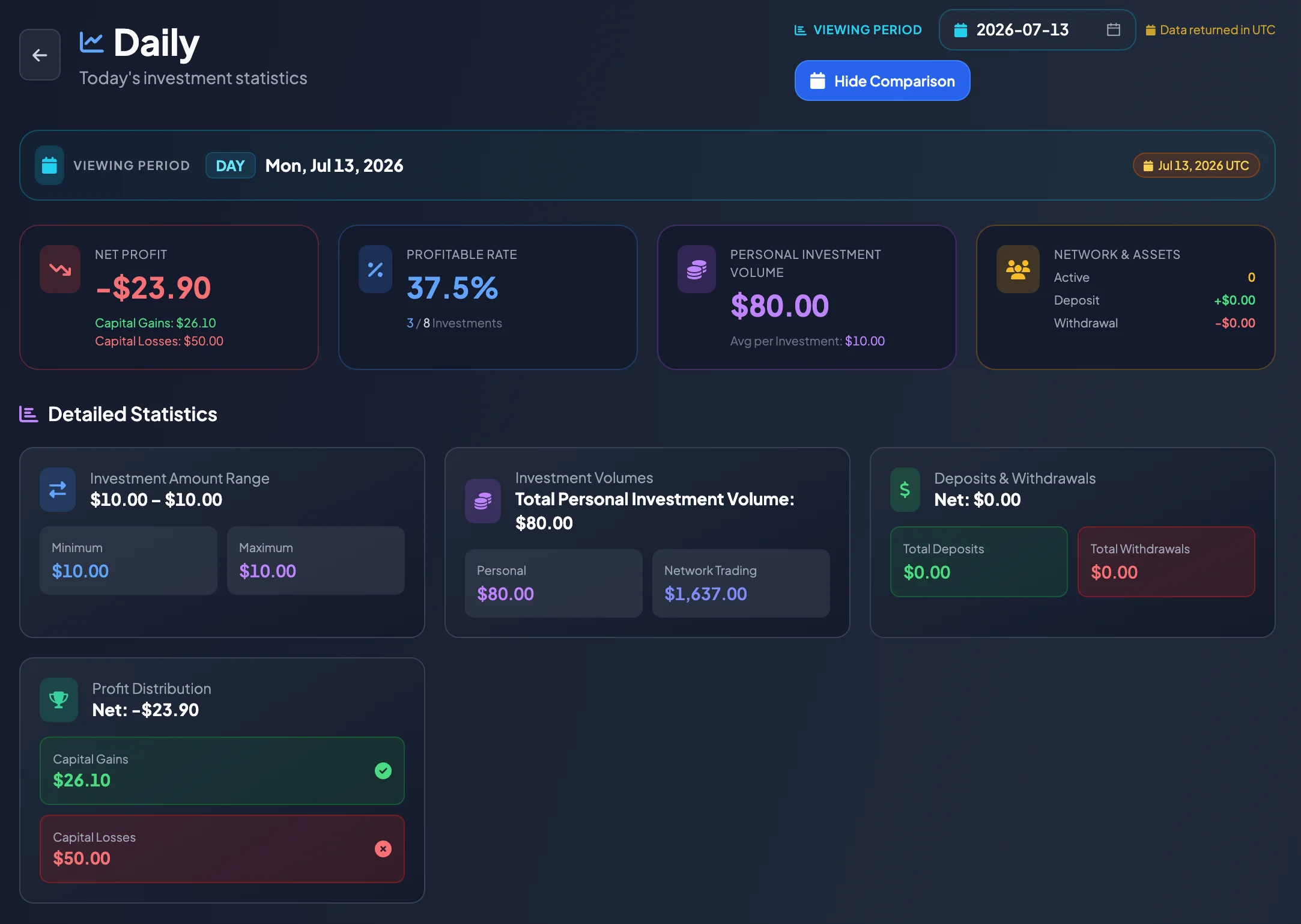
Task: Click the Network Trading $1,637.00 tile
Action: 741,583
